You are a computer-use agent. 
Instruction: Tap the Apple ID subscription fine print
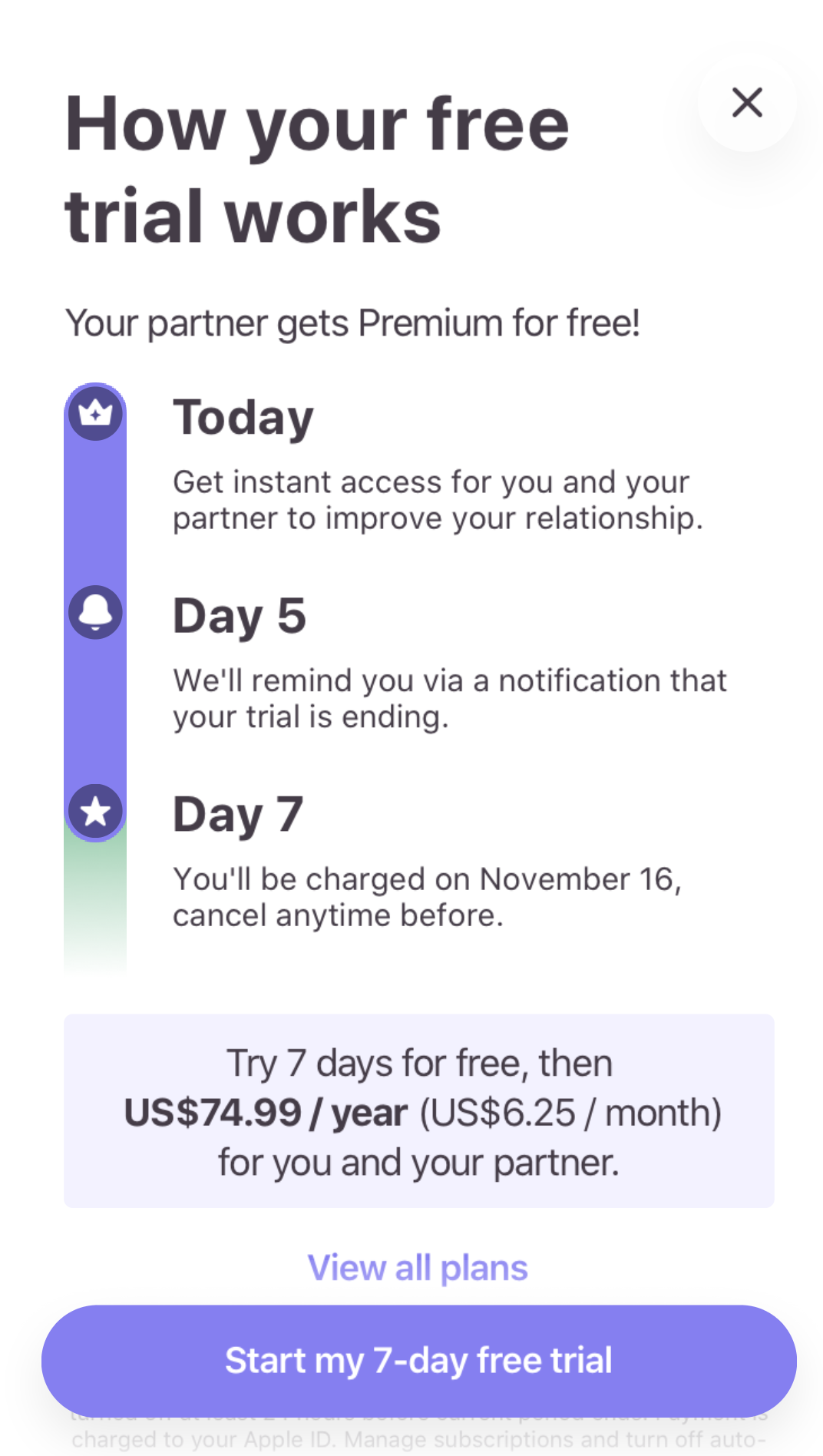(418, 1439)
